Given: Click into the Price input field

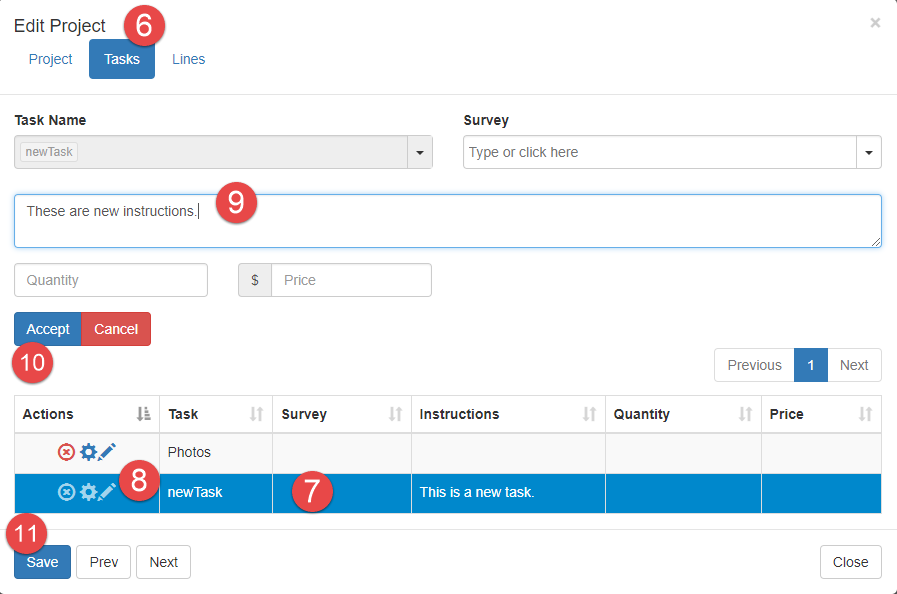Looking at the screenshot, I should [x=350, y=280].
